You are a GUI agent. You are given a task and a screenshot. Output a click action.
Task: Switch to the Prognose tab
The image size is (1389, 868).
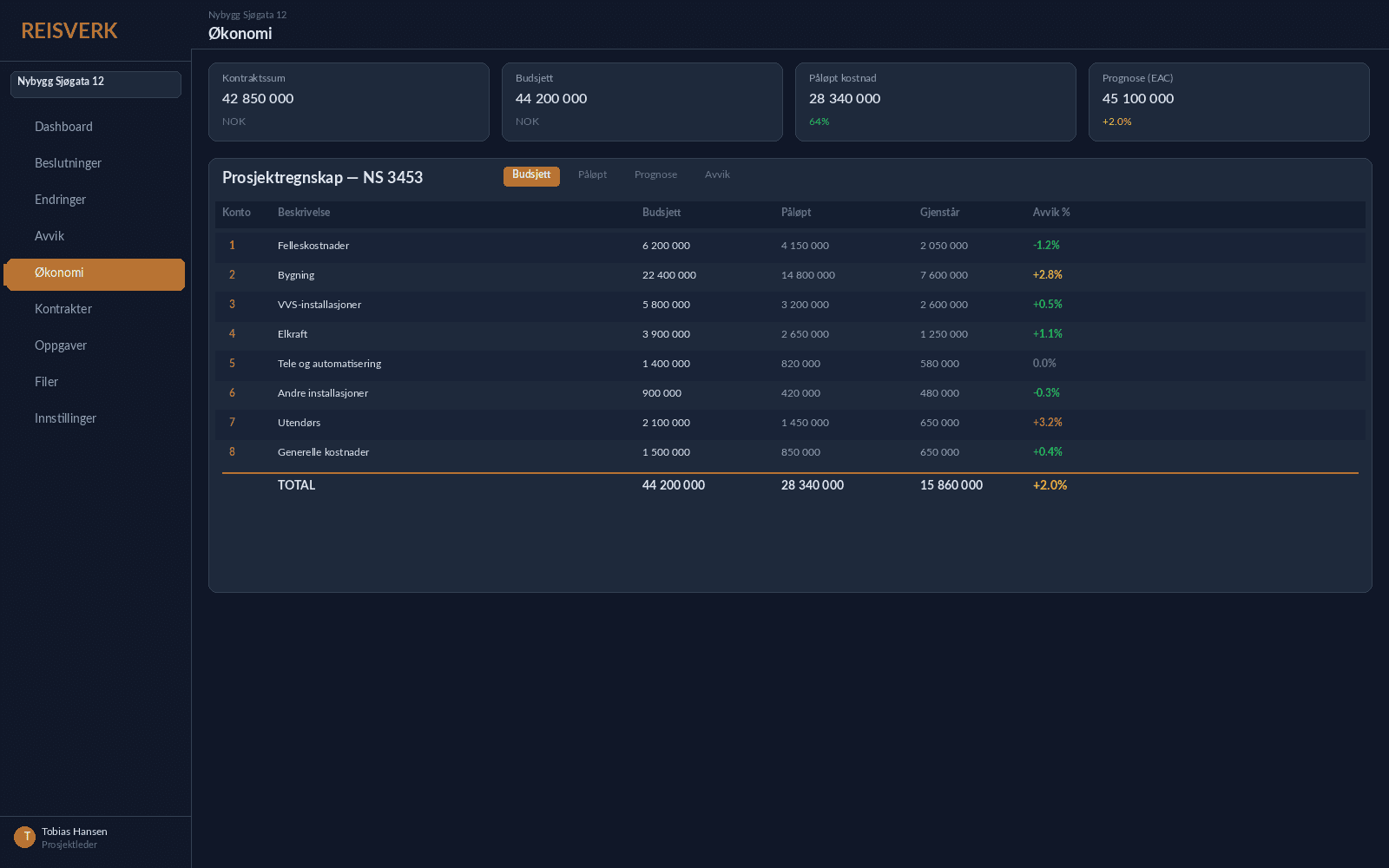click(x=655, y=175)
